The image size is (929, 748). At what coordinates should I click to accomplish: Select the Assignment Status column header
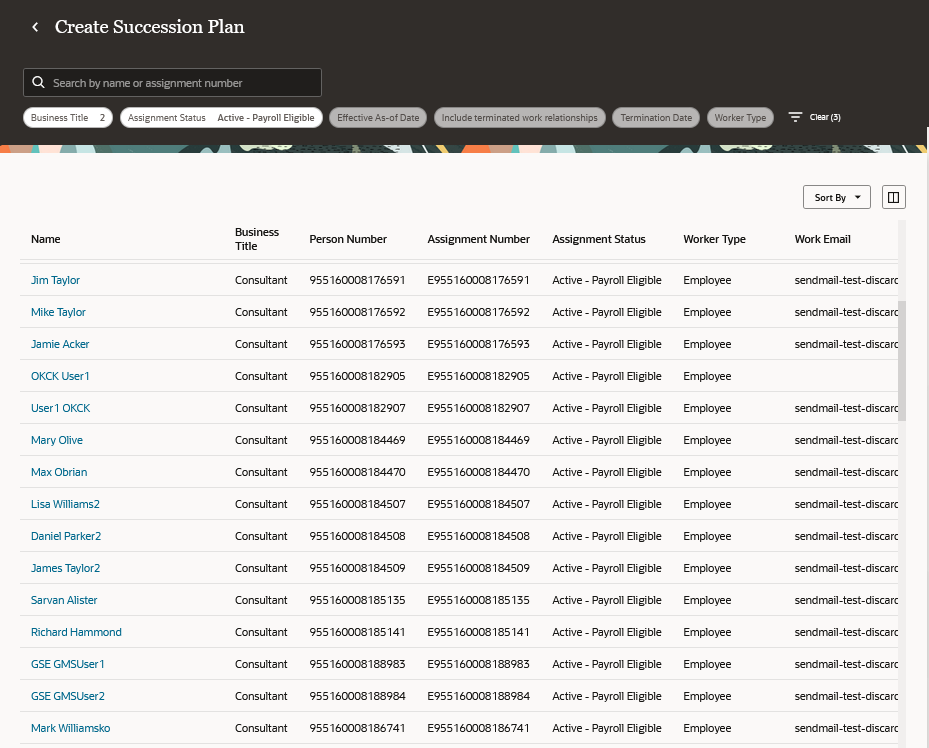click(x=598, y=239)
